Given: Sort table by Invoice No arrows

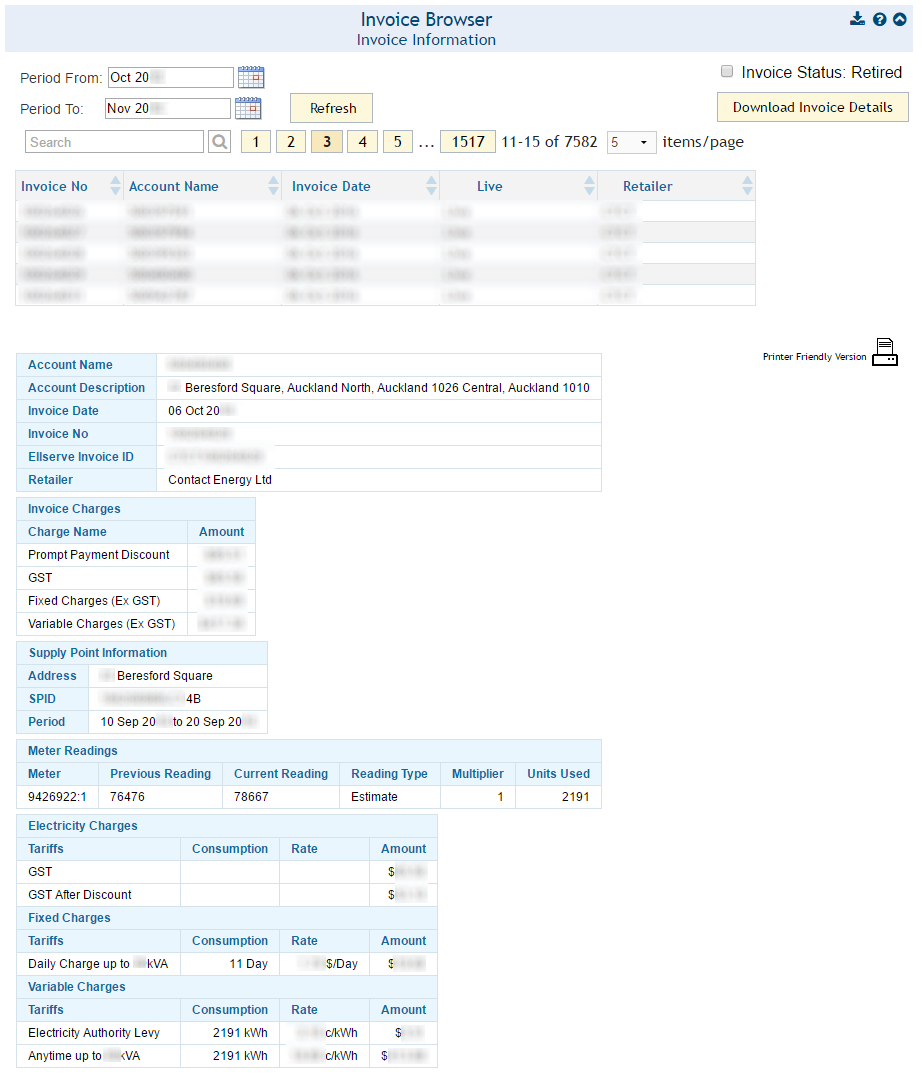Looking at the screenshot, I should point(115,186).
